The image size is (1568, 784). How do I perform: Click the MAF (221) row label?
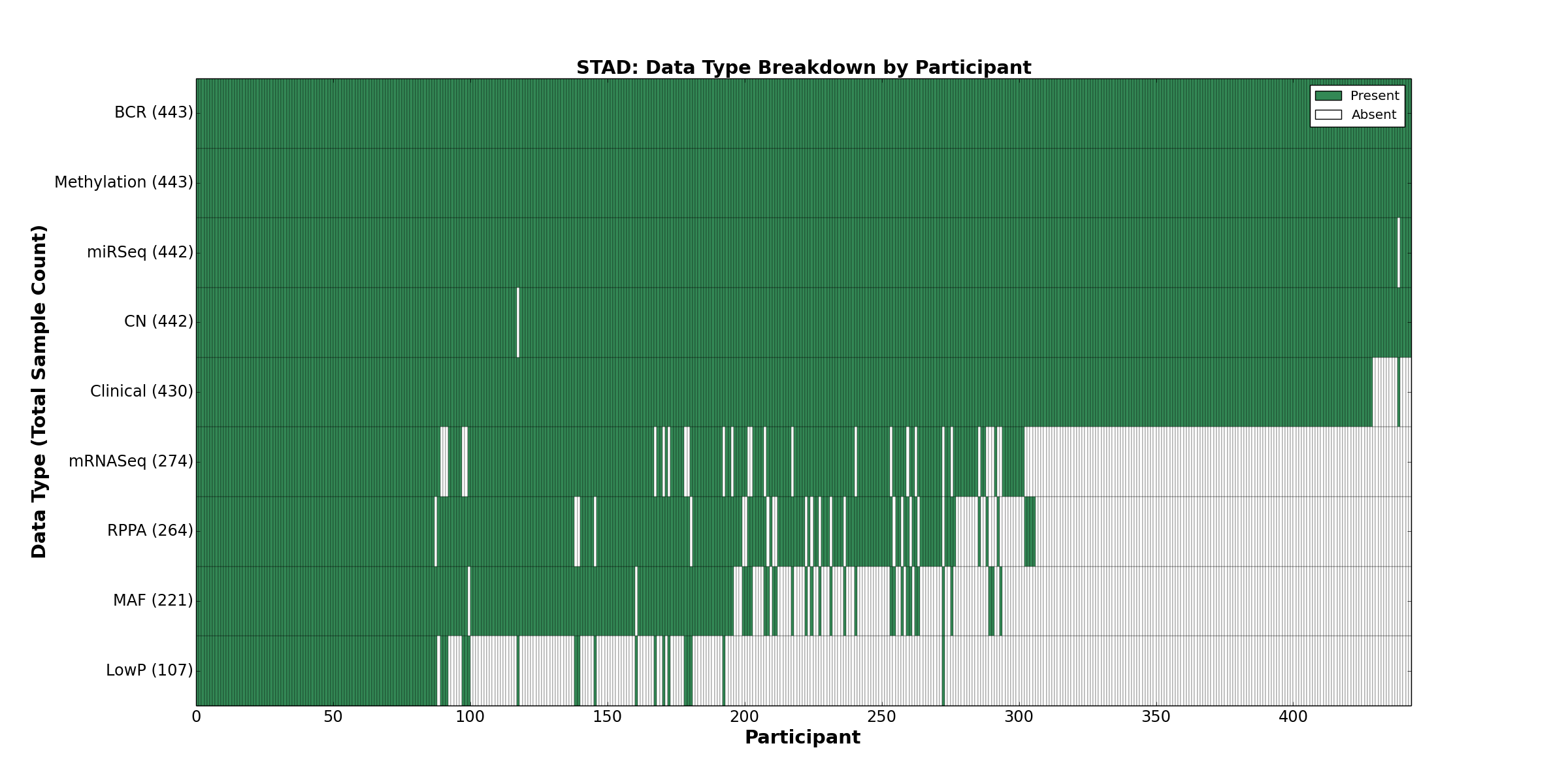pyautogui.click(x=153, y=600)
